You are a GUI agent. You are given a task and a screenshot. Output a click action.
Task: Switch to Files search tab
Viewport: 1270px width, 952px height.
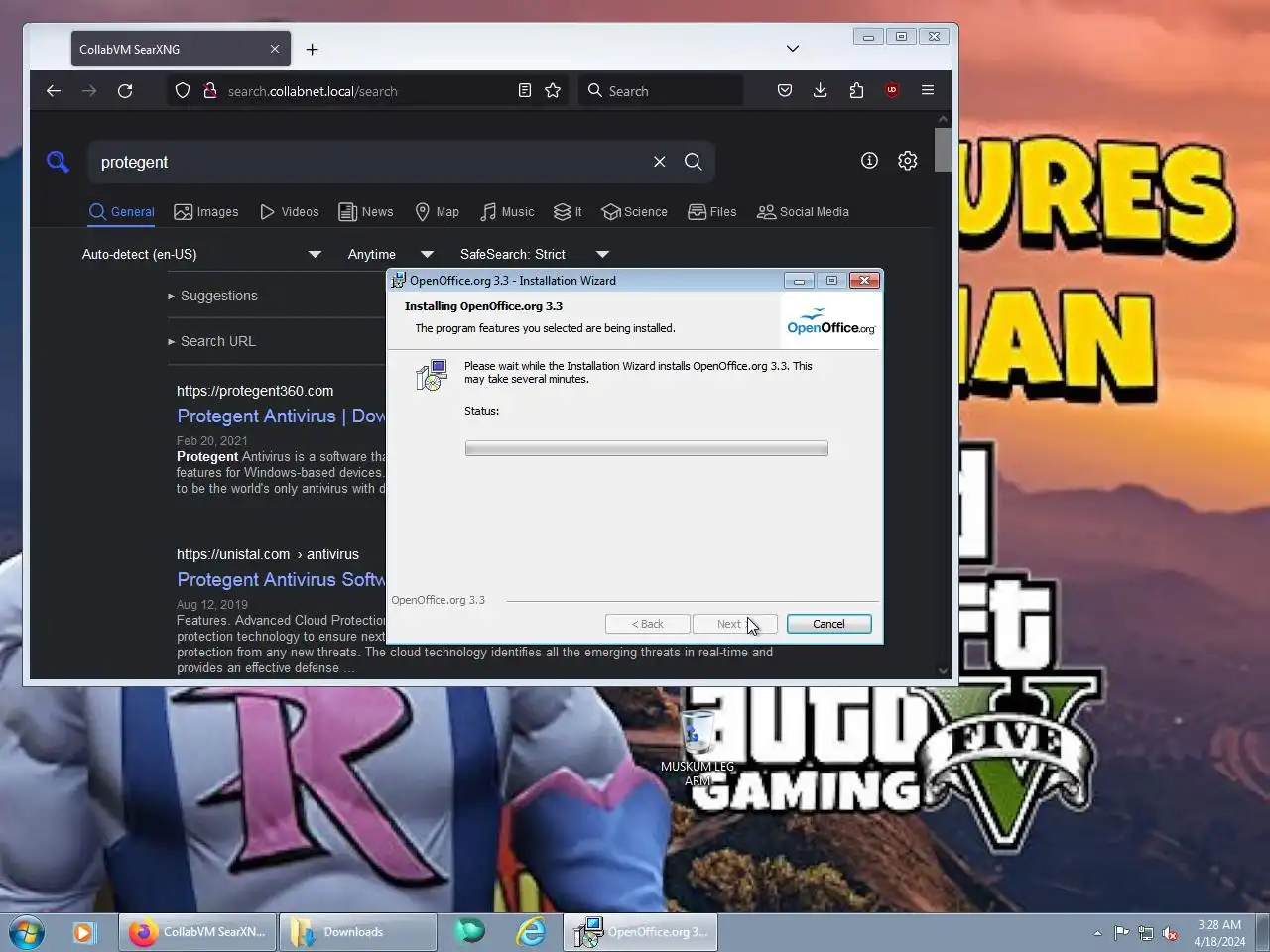click(712, 212)
